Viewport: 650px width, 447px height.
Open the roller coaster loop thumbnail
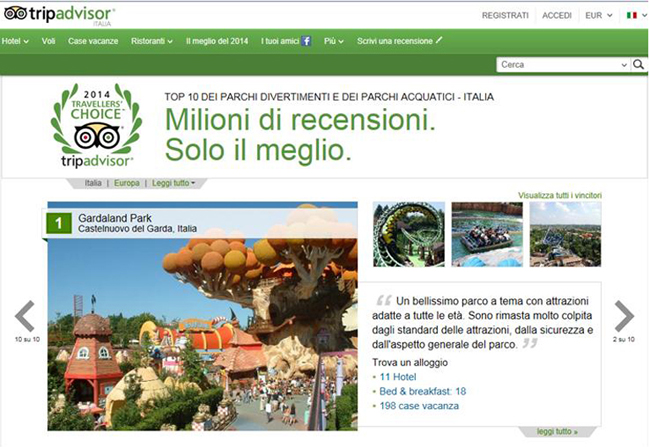point(409,234)
